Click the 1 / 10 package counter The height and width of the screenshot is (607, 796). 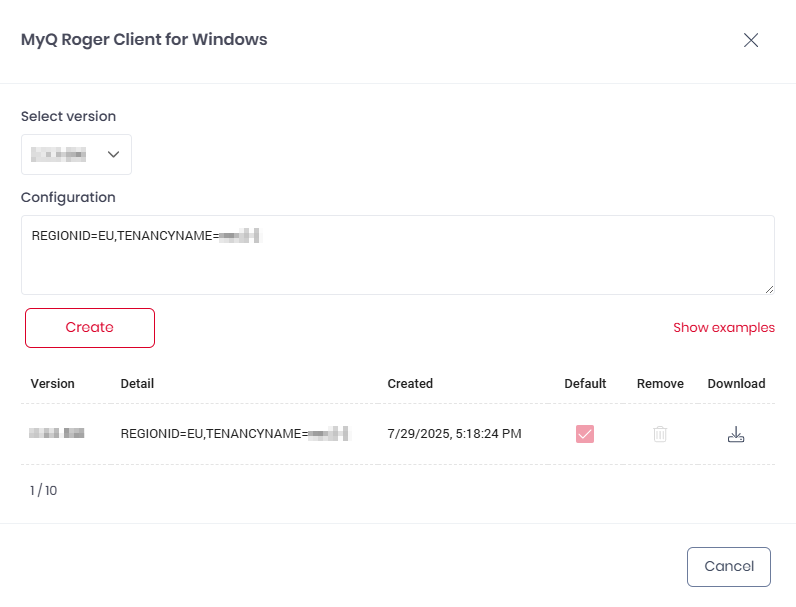44,490
